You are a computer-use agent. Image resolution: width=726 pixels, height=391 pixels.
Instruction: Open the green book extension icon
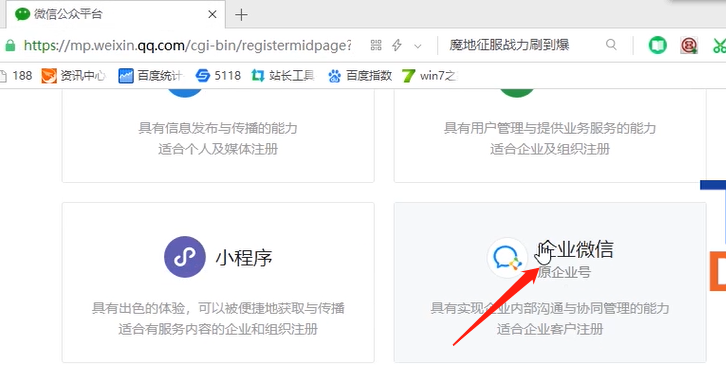tap(657, 45)
